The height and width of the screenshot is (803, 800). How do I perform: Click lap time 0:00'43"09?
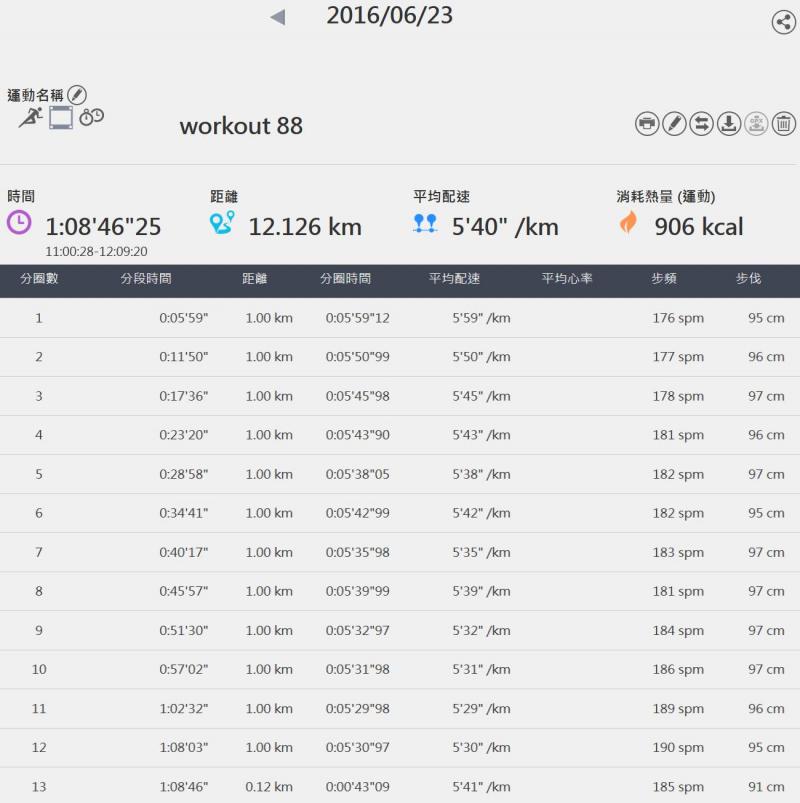click(x=357, y=787)
